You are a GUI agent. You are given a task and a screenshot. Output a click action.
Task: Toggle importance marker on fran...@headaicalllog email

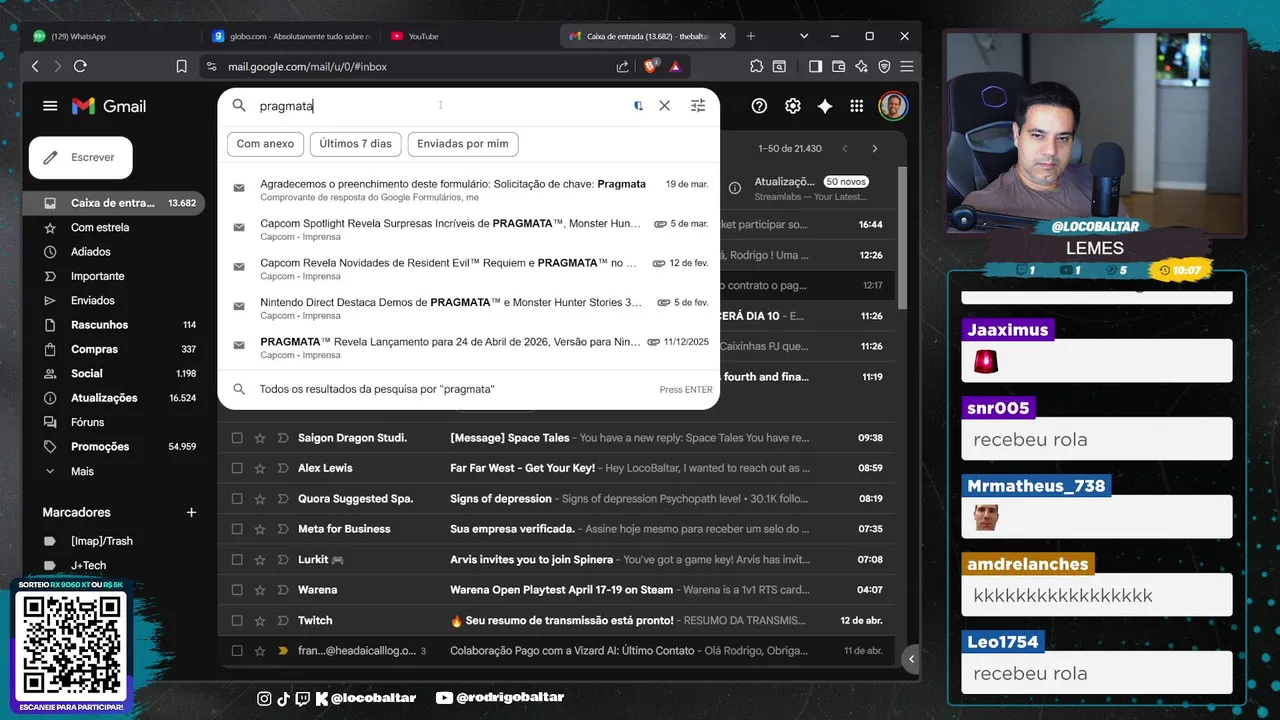click(283, 651)
